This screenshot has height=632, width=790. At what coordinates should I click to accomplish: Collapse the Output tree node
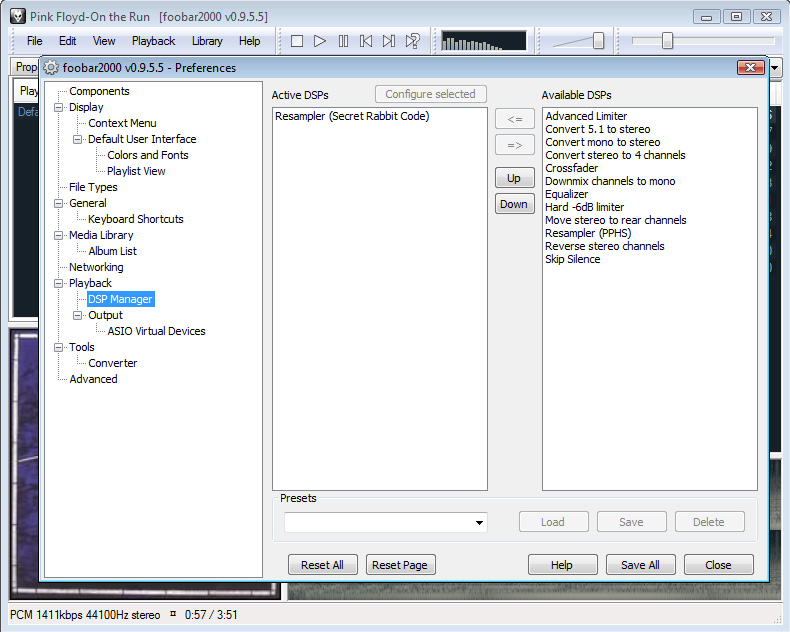pos(77,315)
